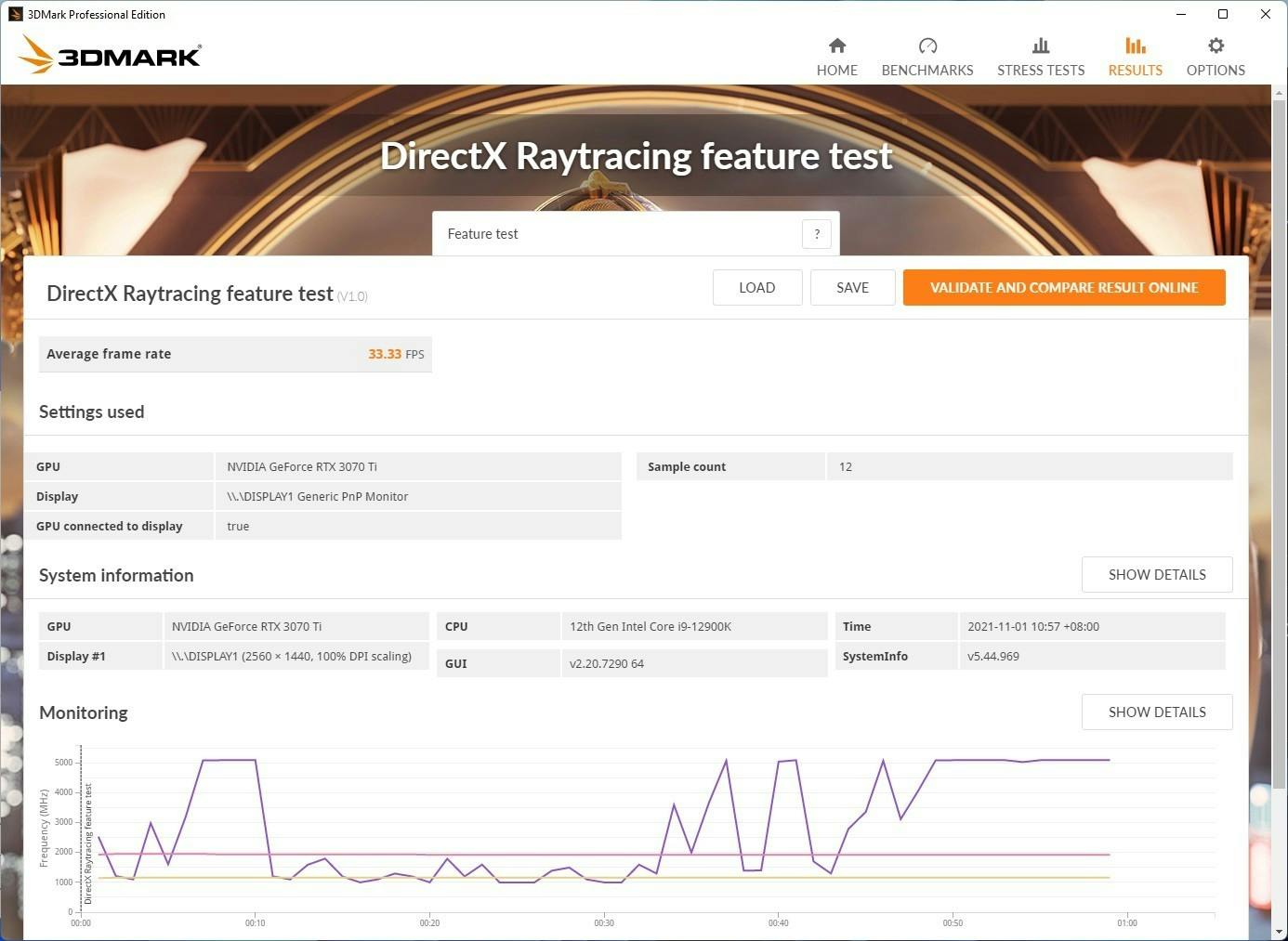Open Options via the gear icon
Screen dimensions: 1288x941
pyautogui.click(x=1216, y=46)
